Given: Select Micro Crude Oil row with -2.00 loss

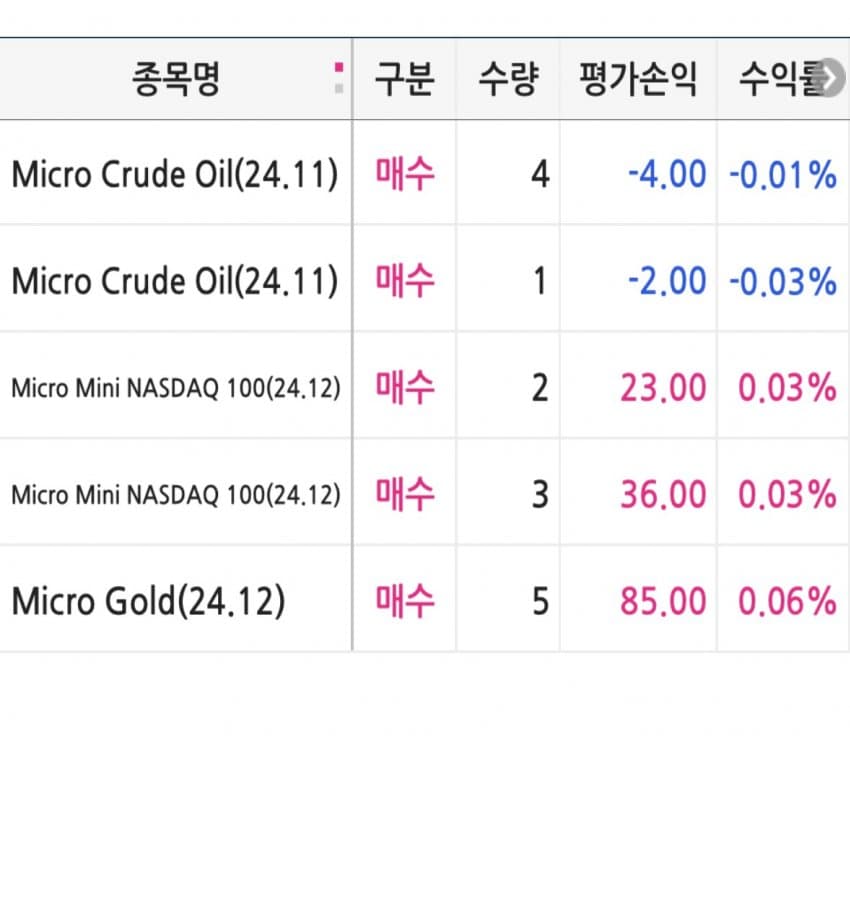Looking at the screenshot, I should click(174, 281).
